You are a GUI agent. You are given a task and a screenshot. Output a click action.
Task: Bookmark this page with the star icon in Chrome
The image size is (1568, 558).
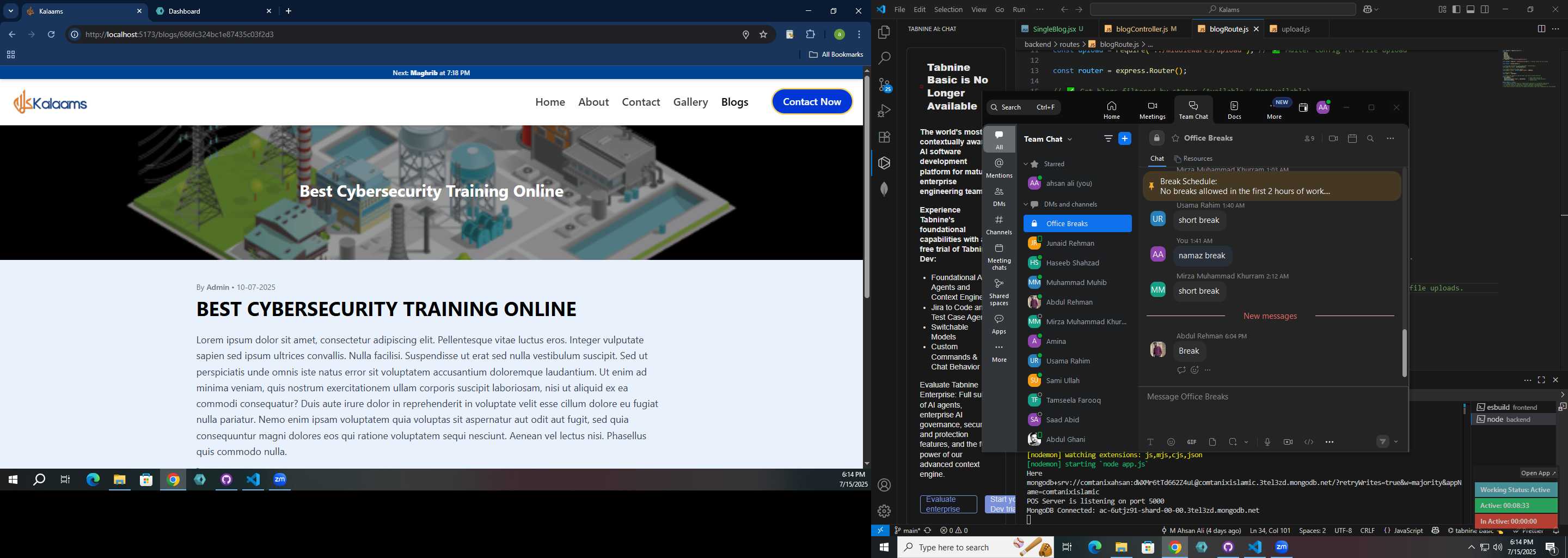coord(763,35)
